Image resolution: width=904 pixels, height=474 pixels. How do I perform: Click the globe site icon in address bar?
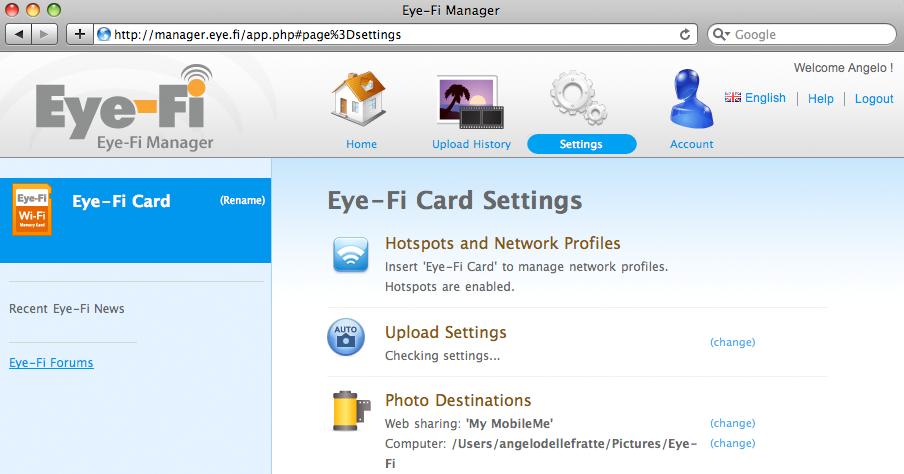pos(104,35)
